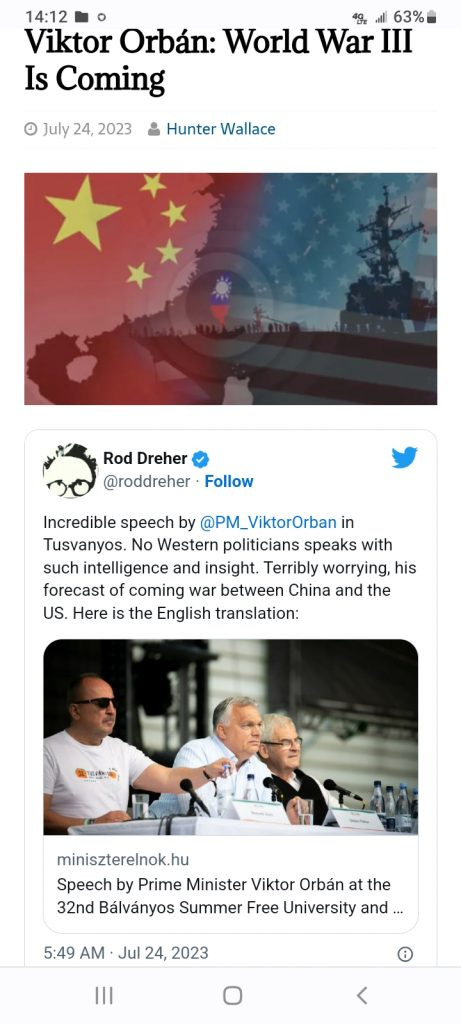
Task: Open recent apps via navigation bar
Action: click(x=104, y=995)
